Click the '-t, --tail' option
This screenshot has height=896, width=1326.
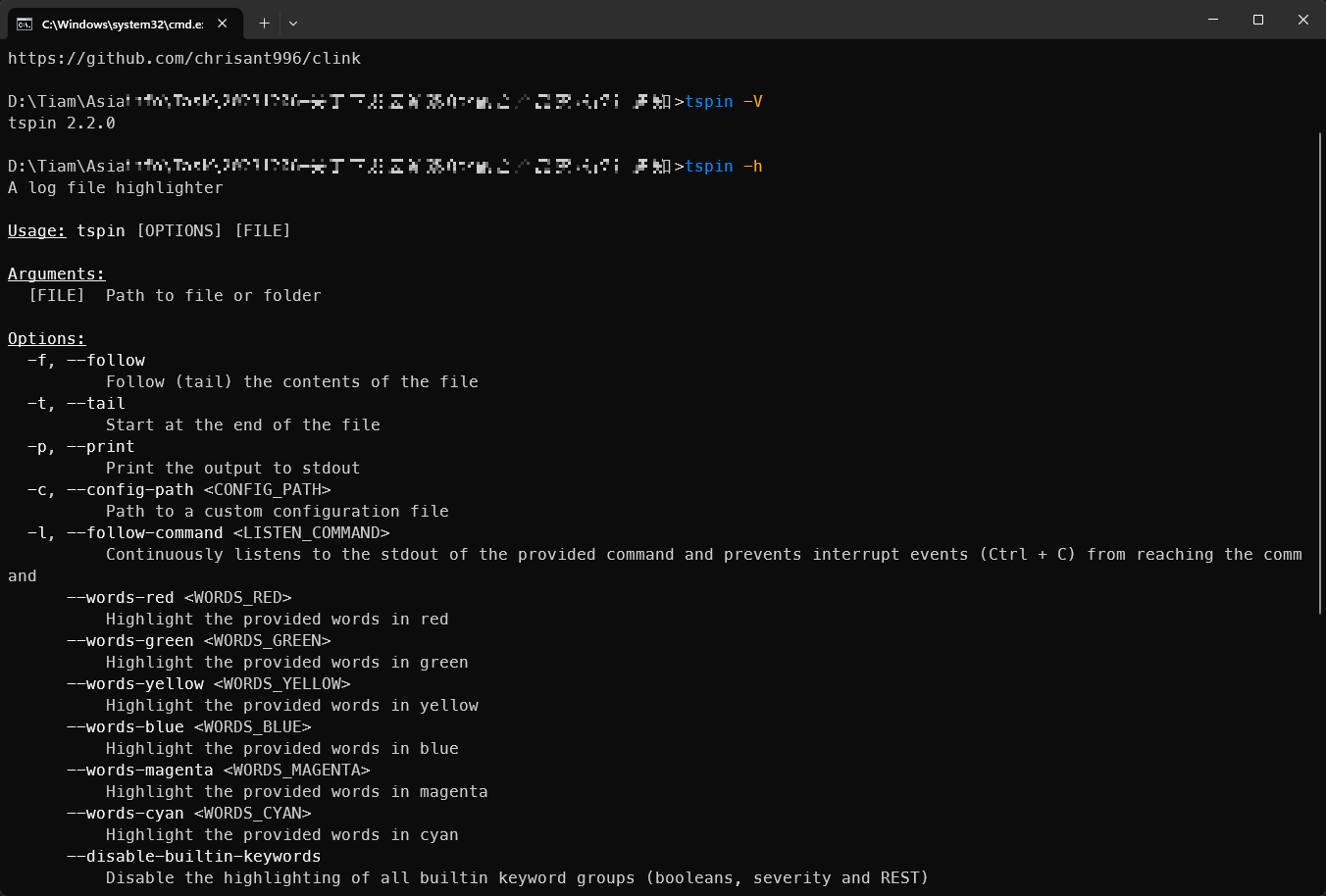(x=76, y=403)
